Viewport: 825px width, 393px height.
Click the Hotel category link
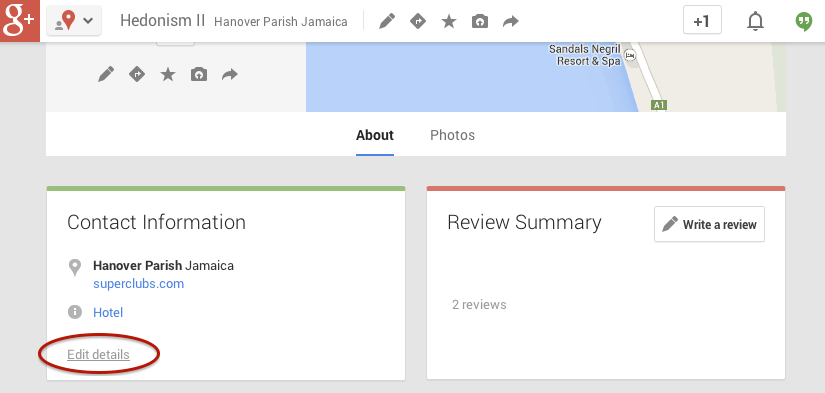pos(108,313)
